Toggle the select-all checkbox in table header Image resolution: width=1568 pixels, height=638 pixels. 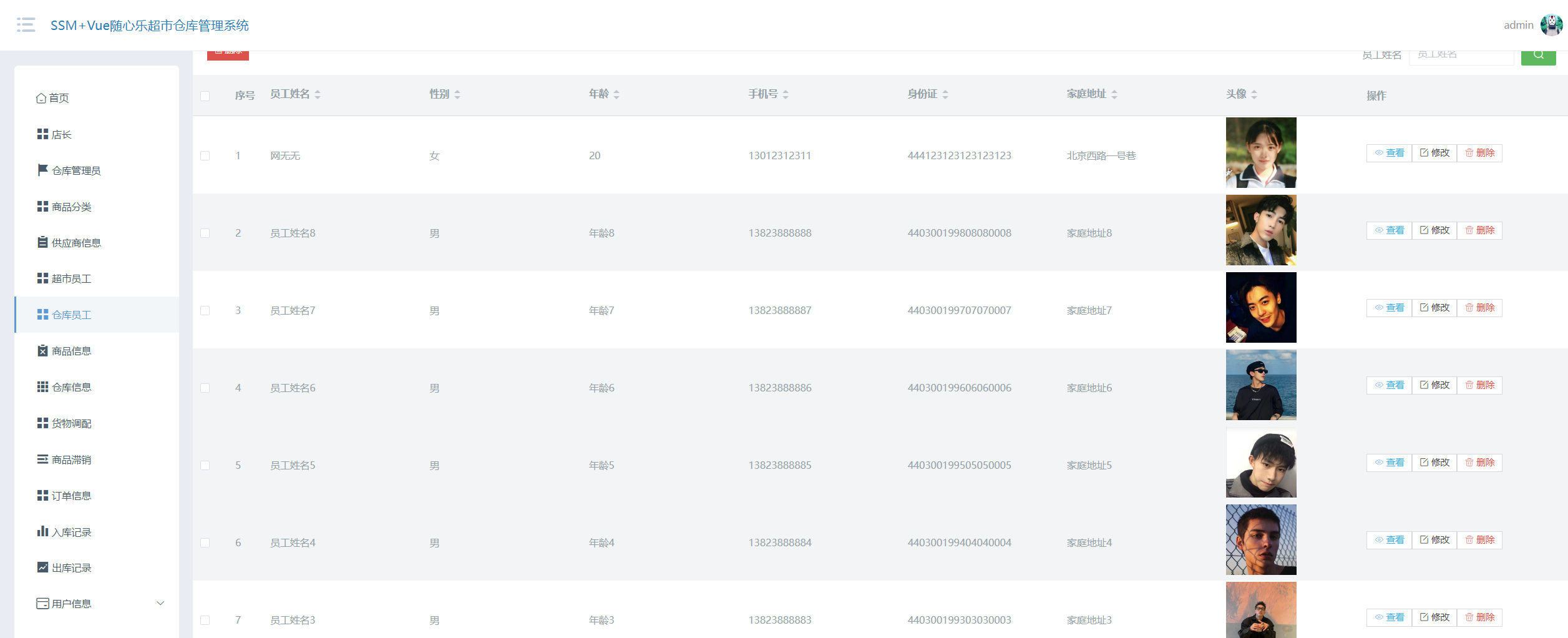point(205,96)
